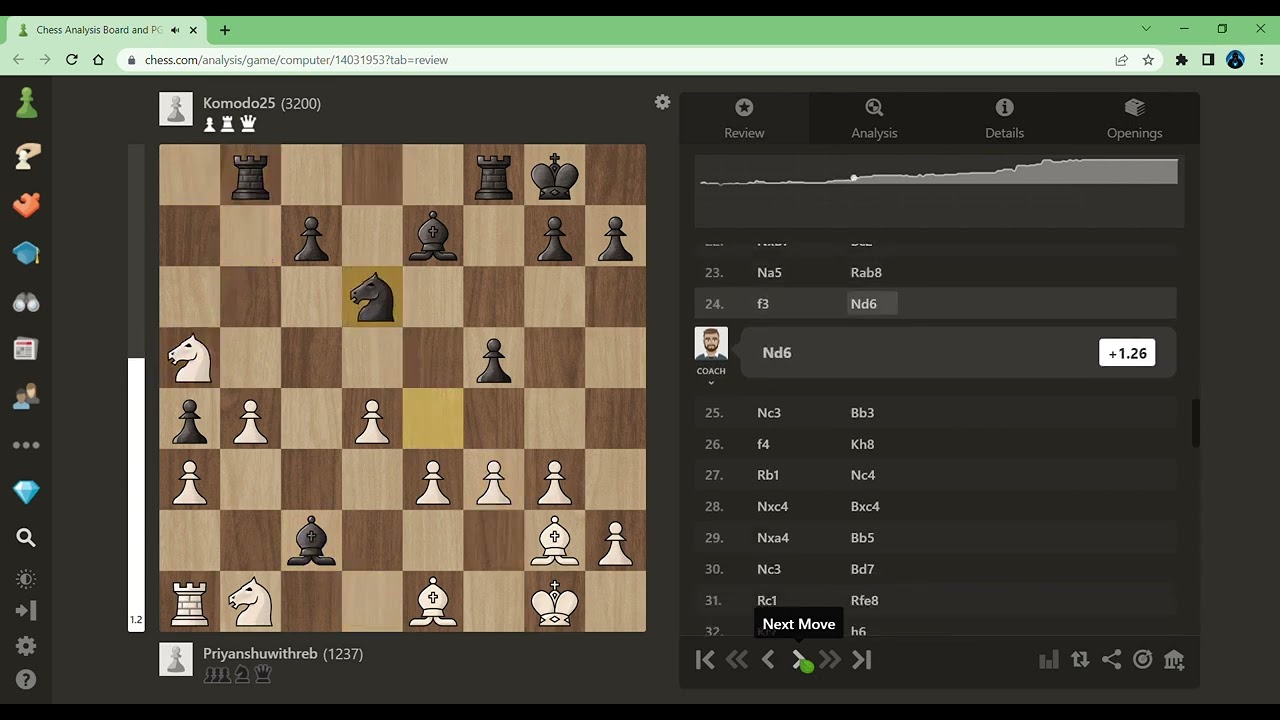
Task: Jump to the last move button
Action: click(x=862, y=660)
